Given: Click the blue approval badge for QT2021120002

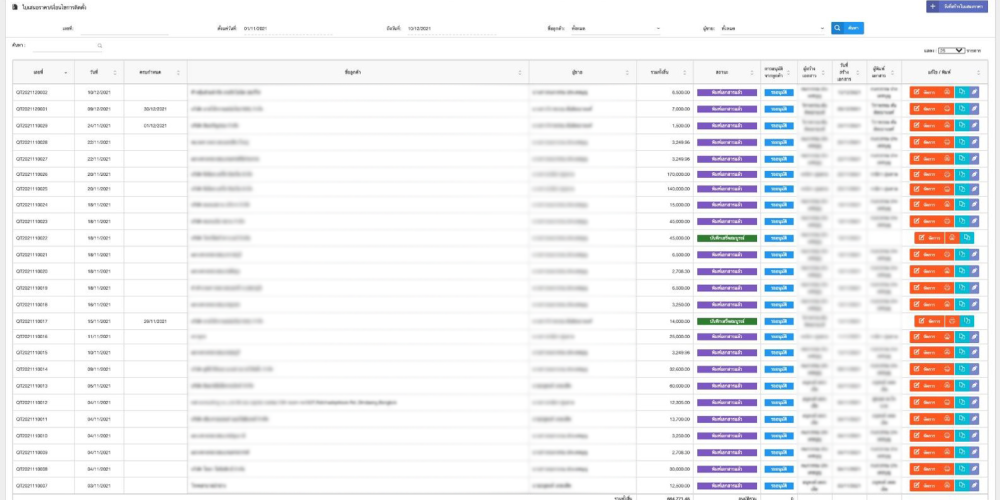Looking at the screenshot, I should click(779, 92).
